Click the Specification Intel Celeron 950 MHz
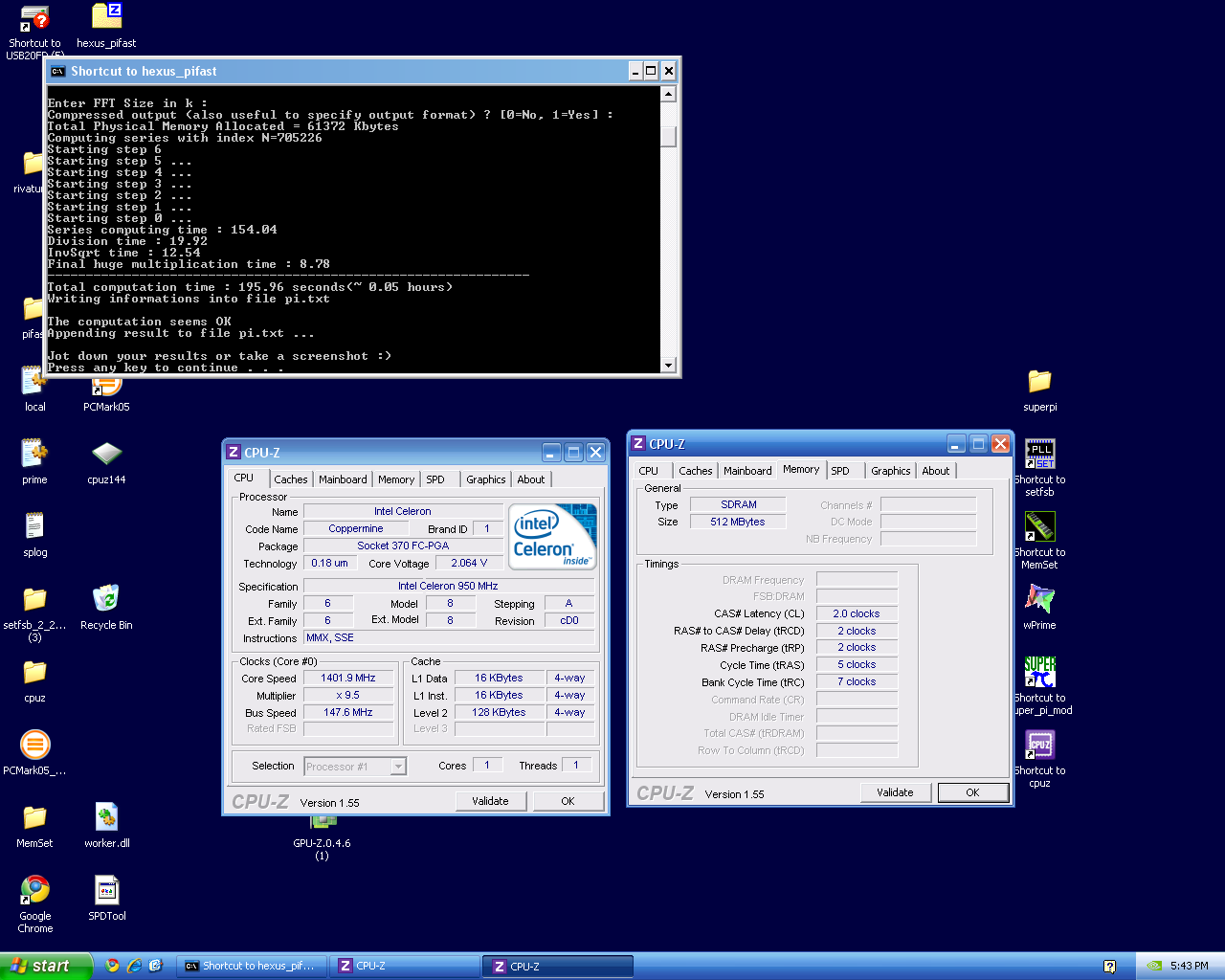1225x980 pixels. click(448, 586)
